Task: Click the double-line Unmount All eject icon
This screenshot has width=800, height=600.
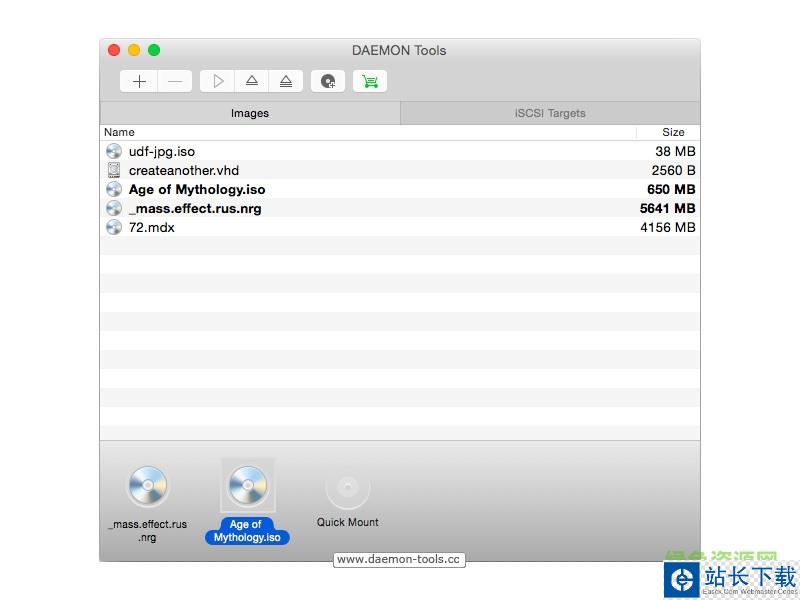Action: [x=286, y=81]
